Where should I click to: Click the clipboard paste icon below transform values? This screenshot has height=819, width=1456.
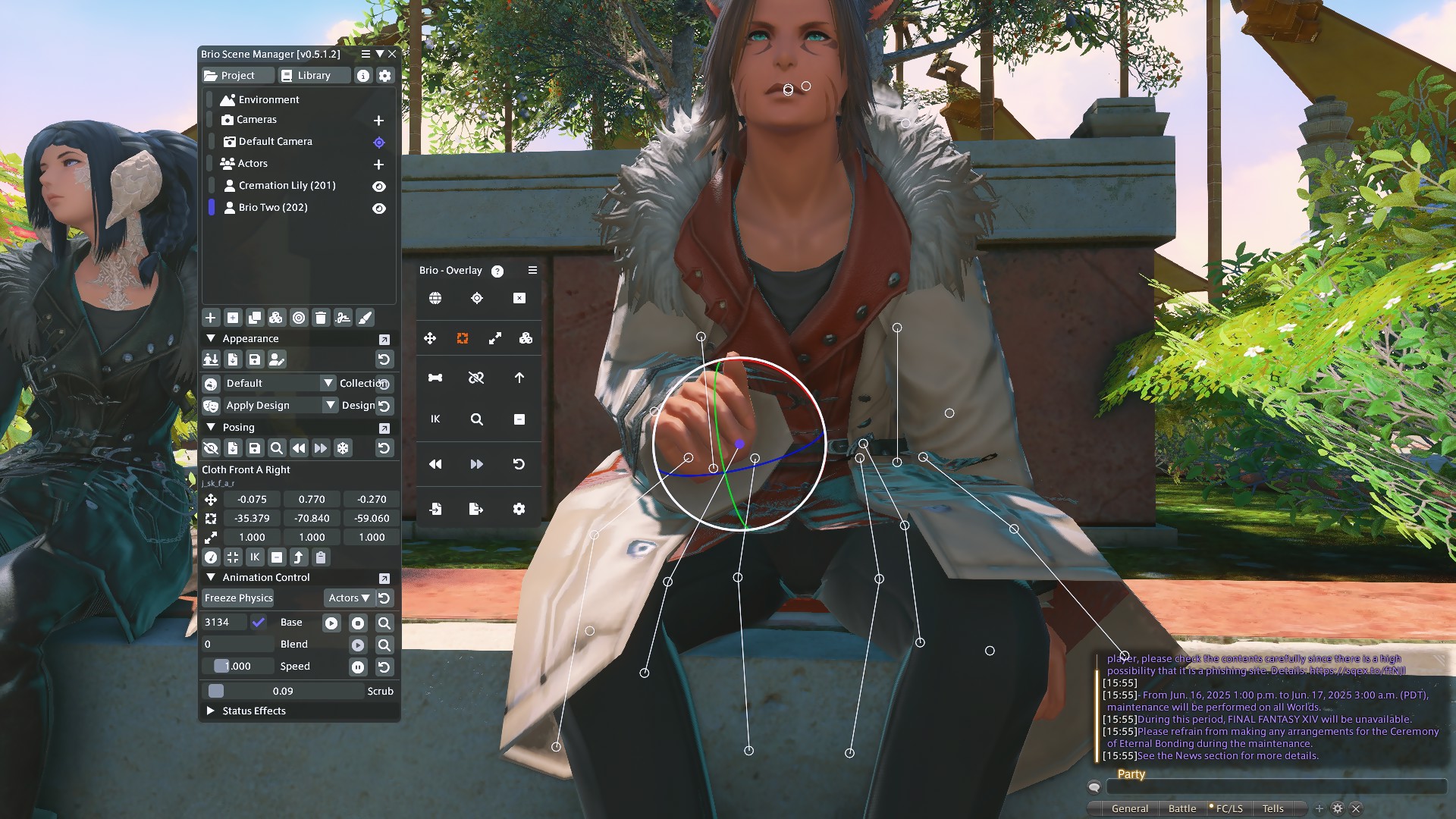321,557
